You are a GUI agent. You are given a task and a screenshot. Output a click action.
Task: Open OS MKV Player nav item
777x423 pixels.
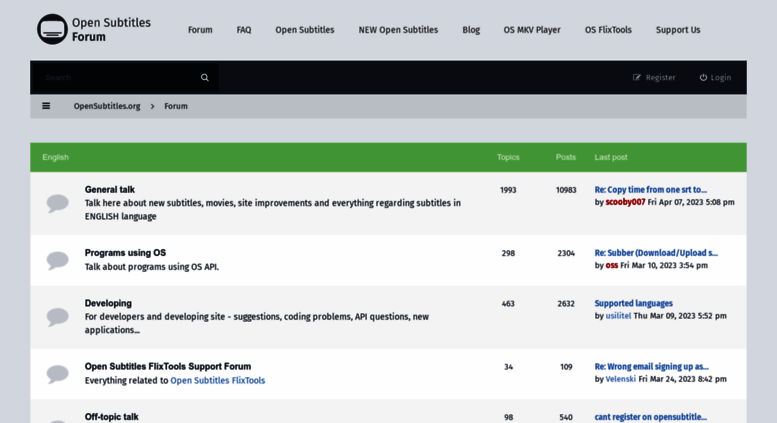(532, 30)
